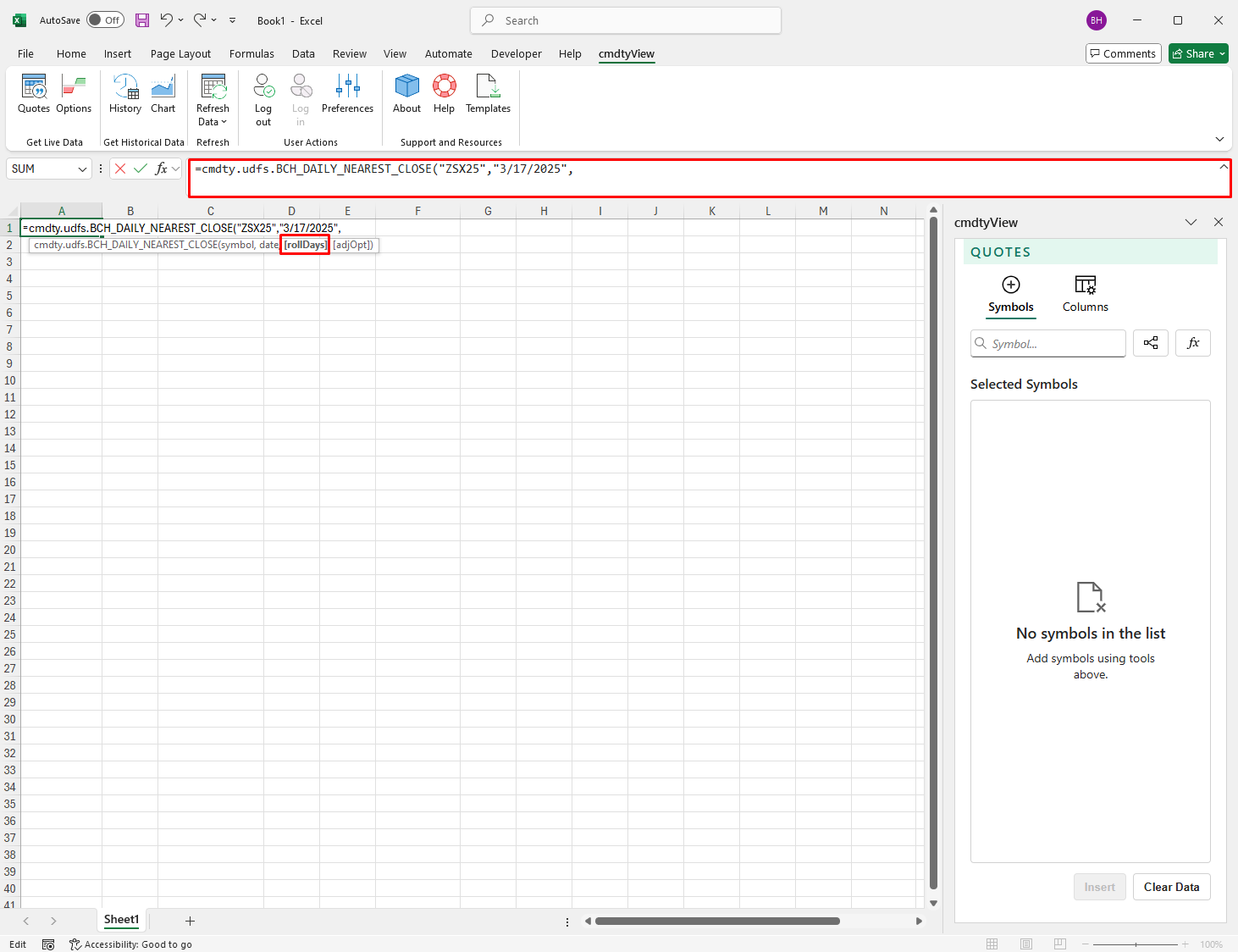Save the workbook with the Save icon
The image size is (1238, 952).
point(142,20)
